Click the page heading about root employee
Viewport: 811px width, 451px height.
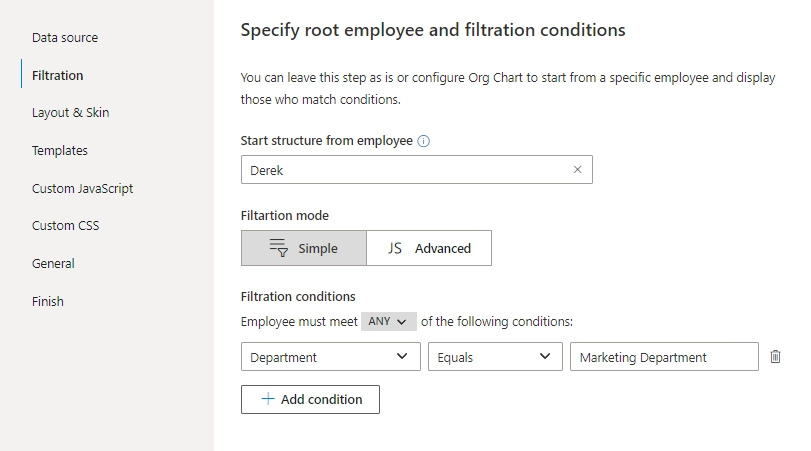[x=433, y=30]
